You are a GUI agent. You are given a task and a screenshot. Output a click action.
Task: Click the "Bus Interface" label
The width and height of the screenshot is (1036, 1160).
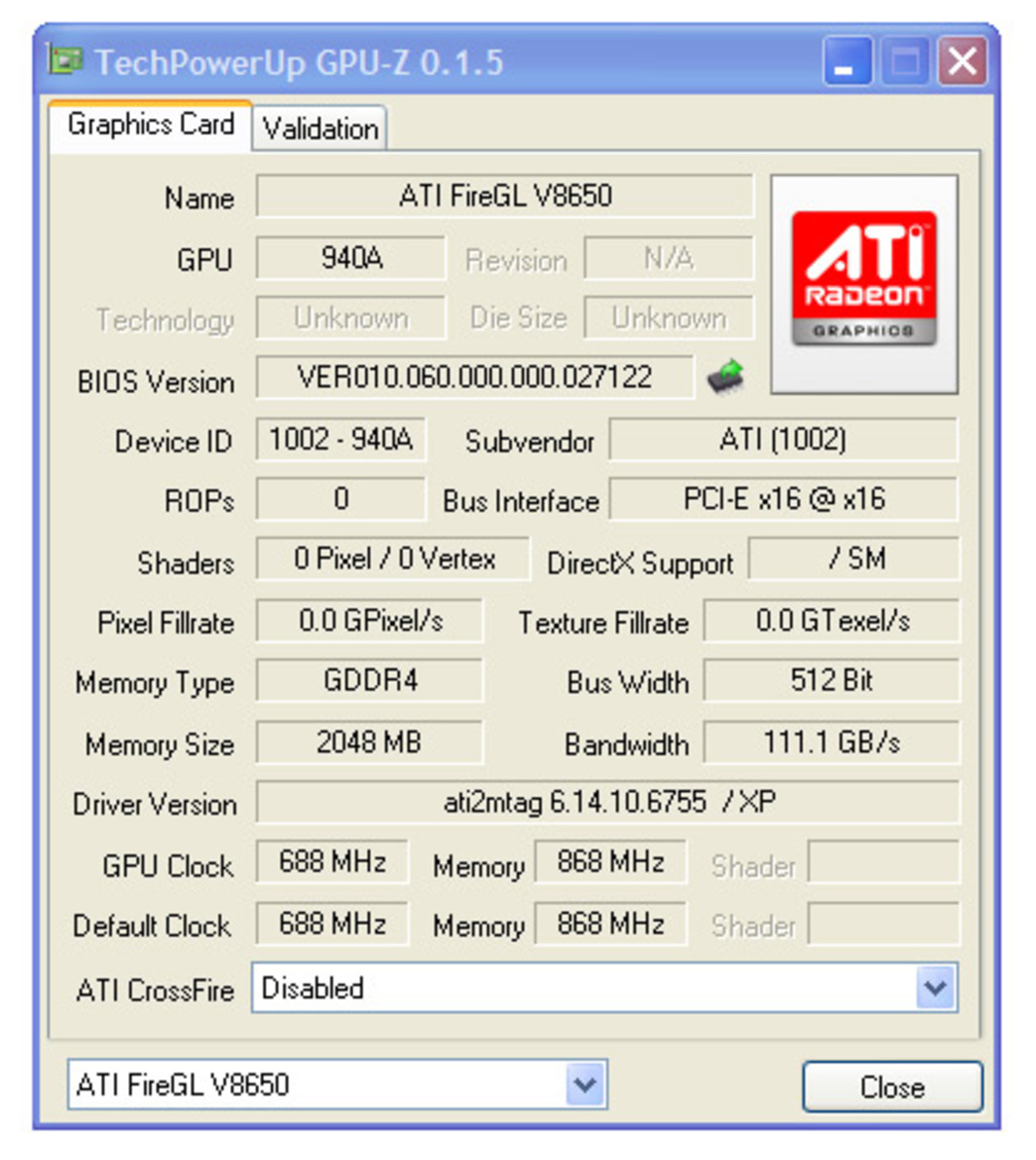tap(521, 501)
